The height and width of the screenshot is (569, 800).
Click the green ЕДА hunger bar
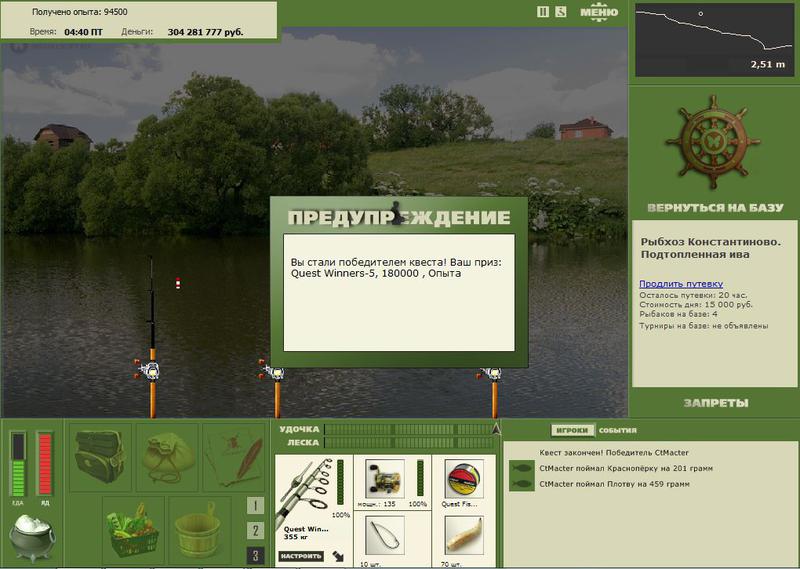(x=18, y=464)
